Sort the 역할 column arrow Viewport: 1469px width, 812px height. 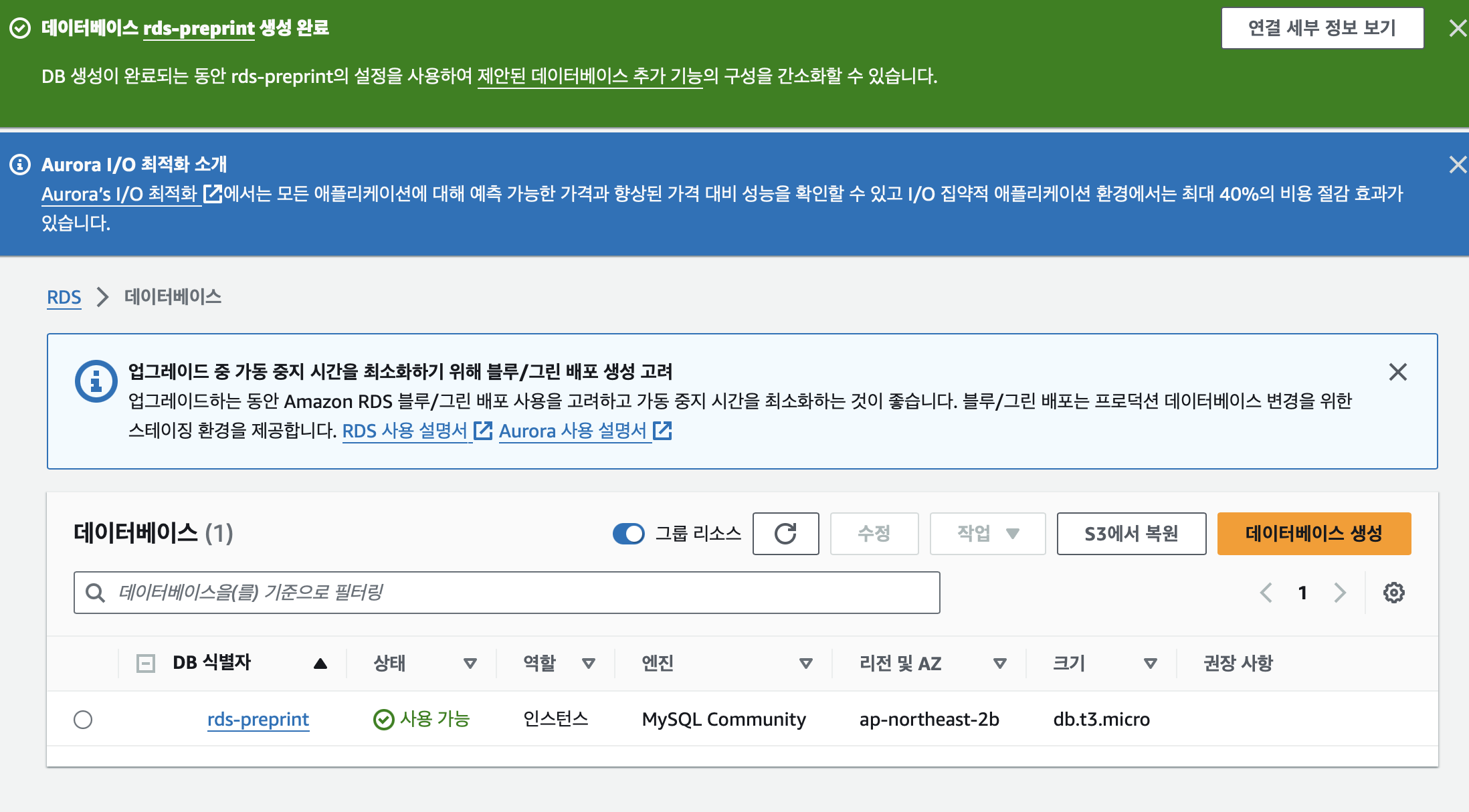tap(589, 664)
